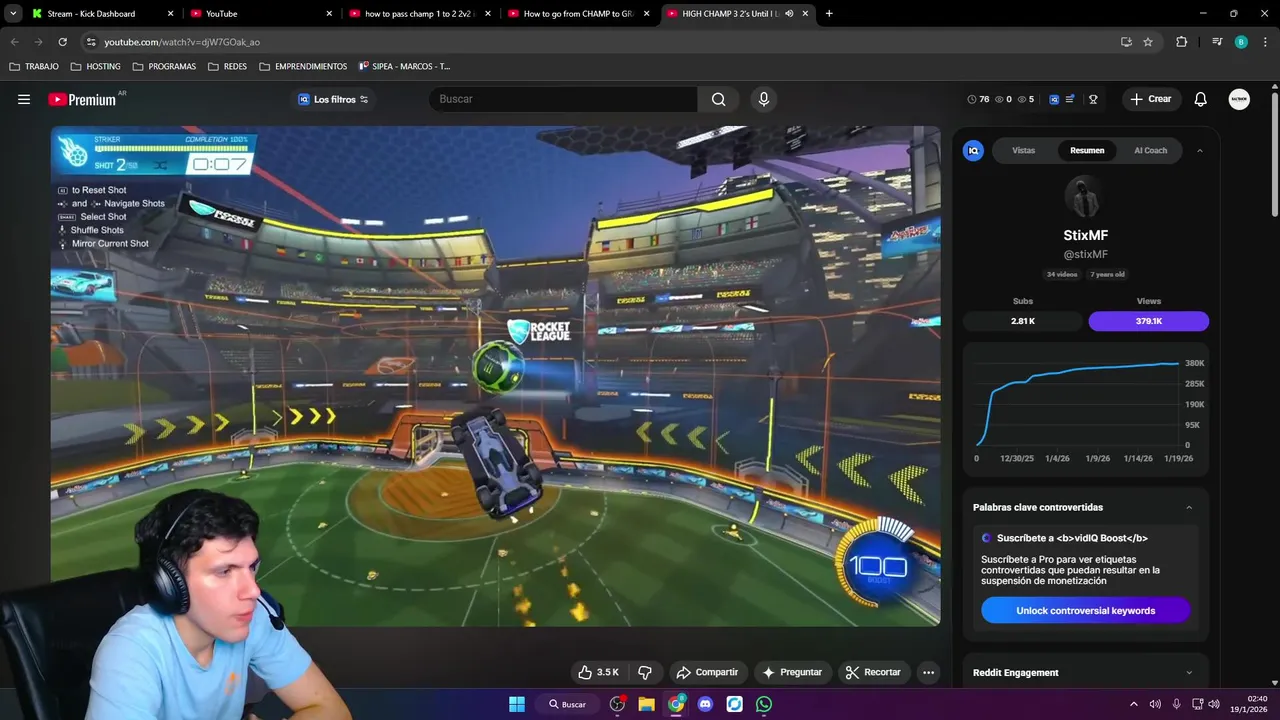Viewport: 1280px width, 720px height.
Task: Switch to the Vistas tab
Action: [1023, 150]
